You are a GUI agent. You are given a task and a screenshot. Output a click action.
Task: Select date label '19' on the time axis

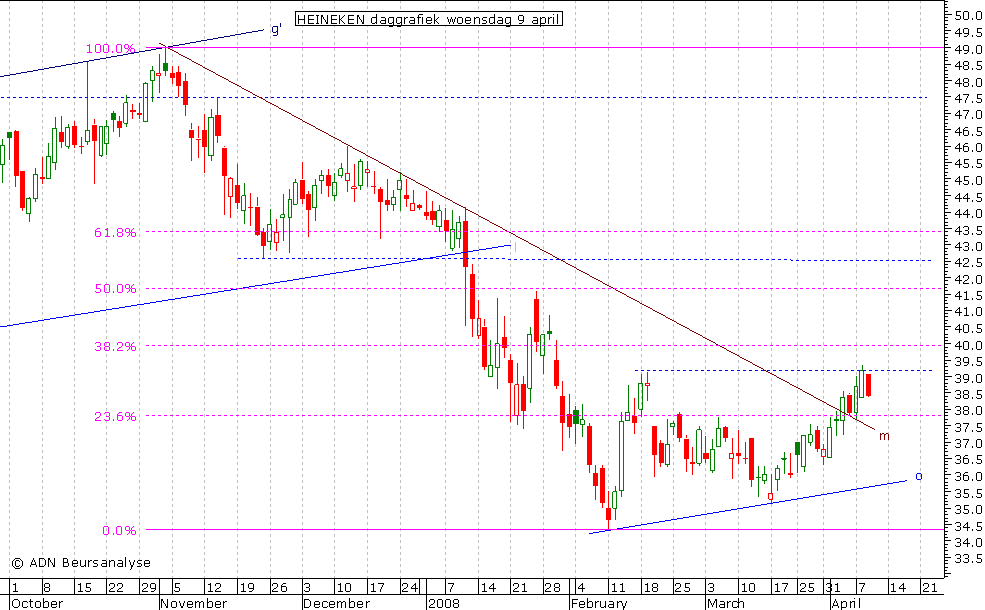click(x=246, y=587)
